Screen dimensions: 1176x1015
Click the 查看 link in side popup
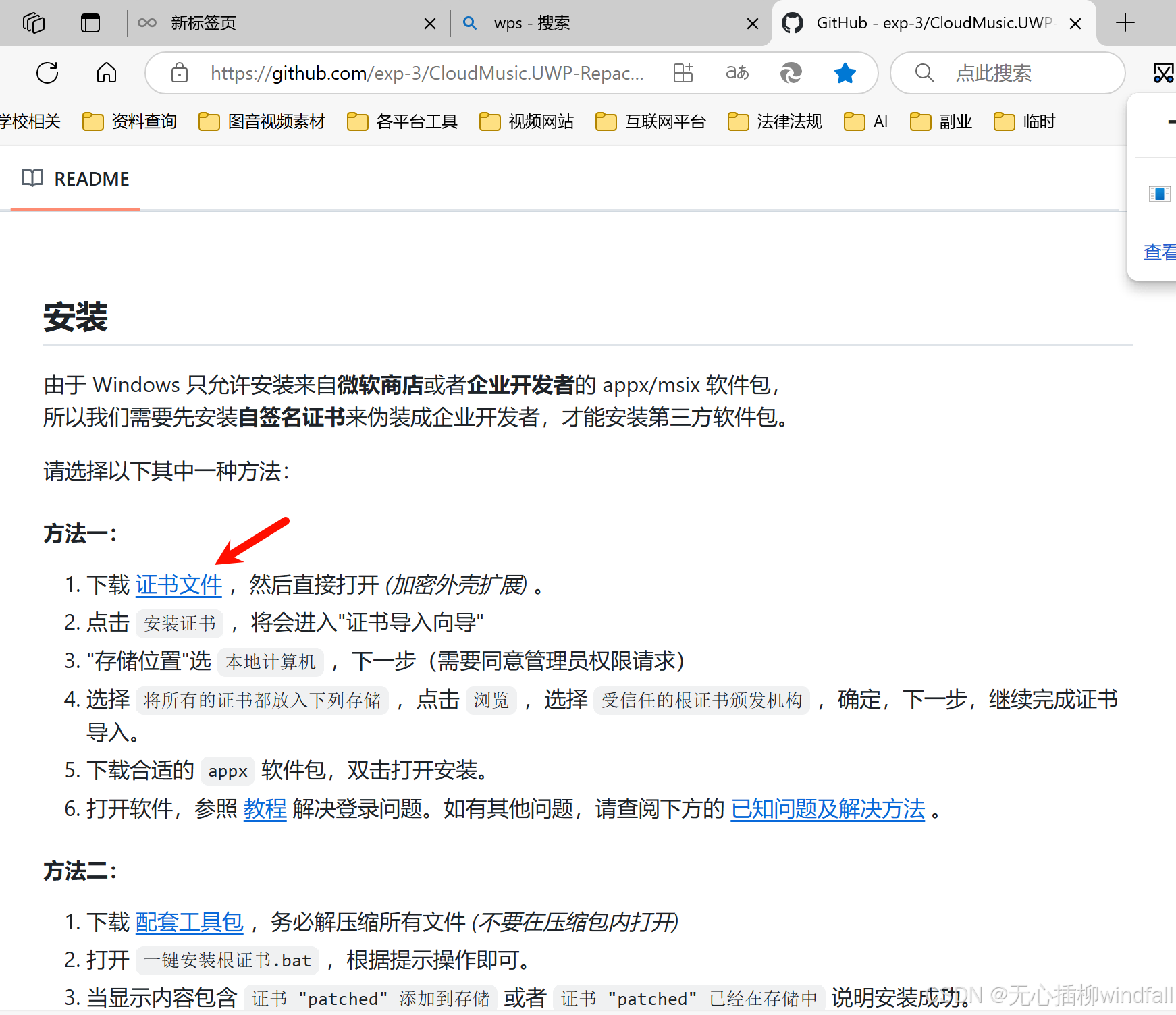[1160, 252]
